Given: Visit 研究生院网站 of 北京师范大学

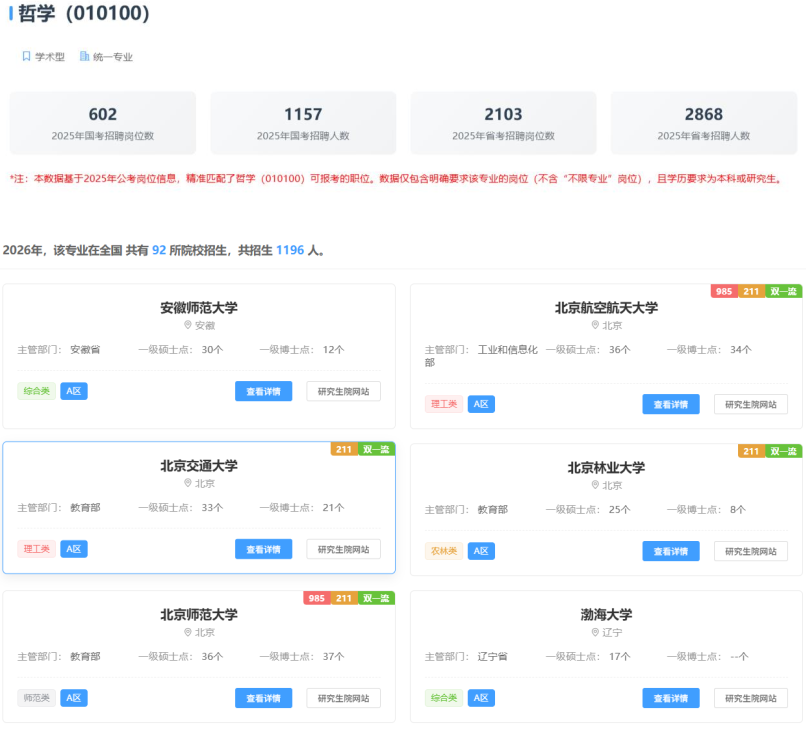Looking at the screenshot, I should coord(343,698).
